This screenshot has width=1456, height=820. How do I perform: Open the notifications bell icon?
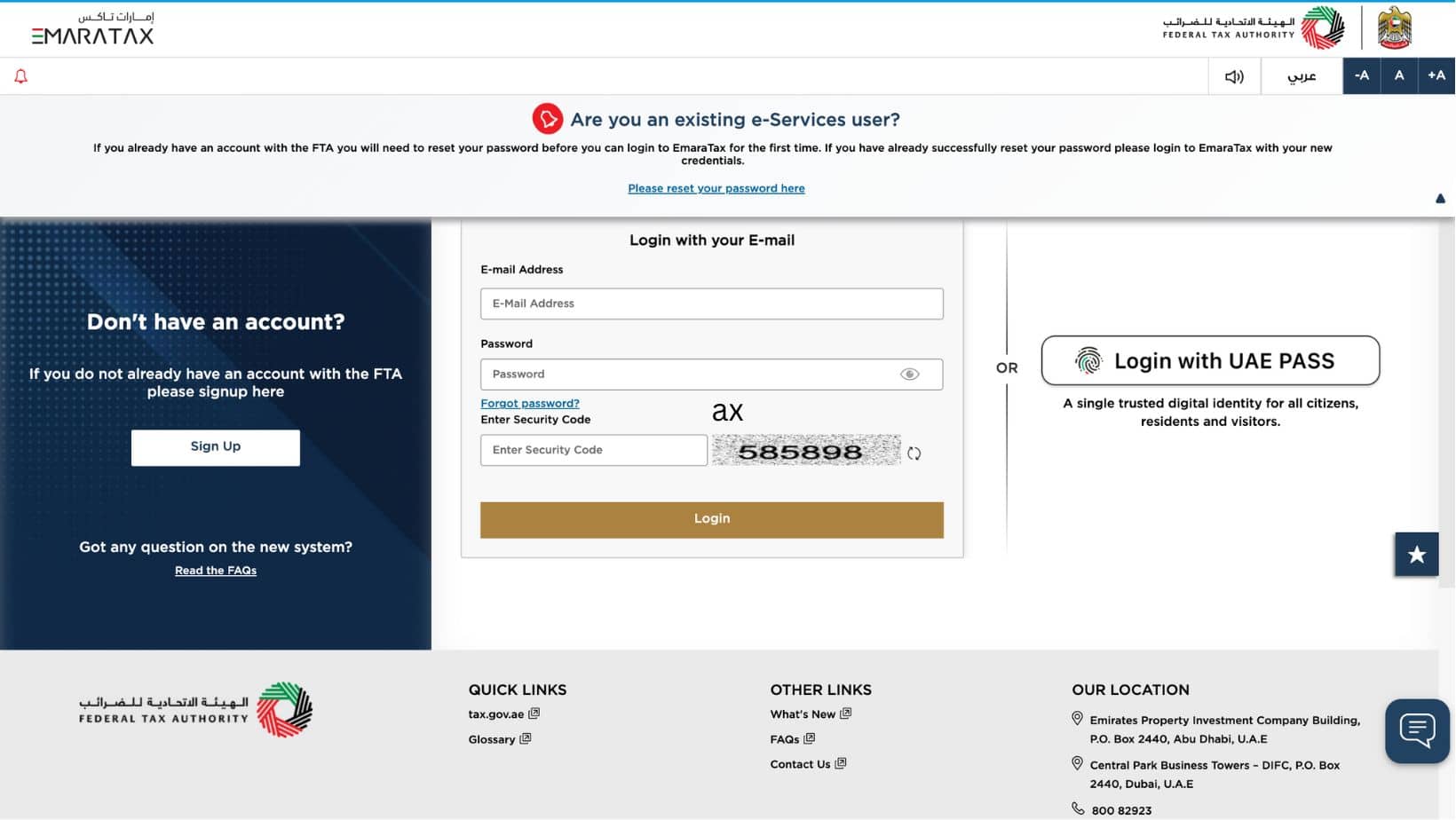[20, 75]
